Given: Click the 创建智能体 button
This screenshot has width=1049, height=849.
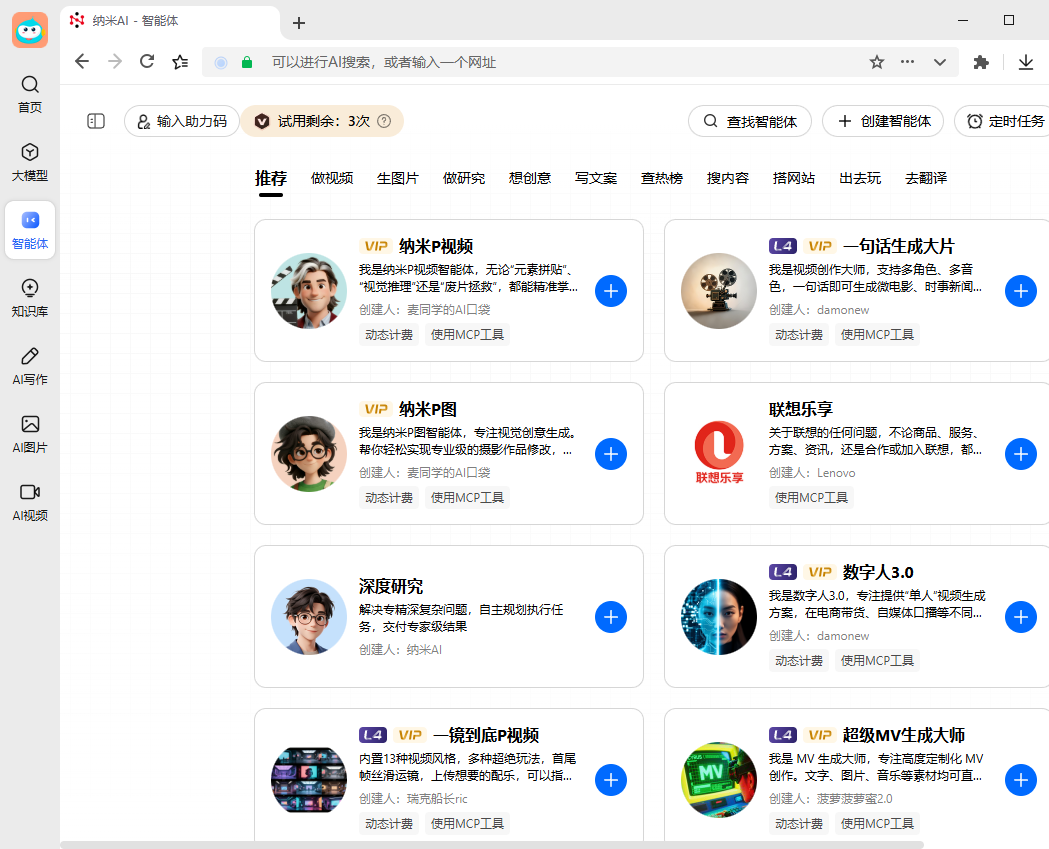Looking at the screenshot, I should click(883, 121).
